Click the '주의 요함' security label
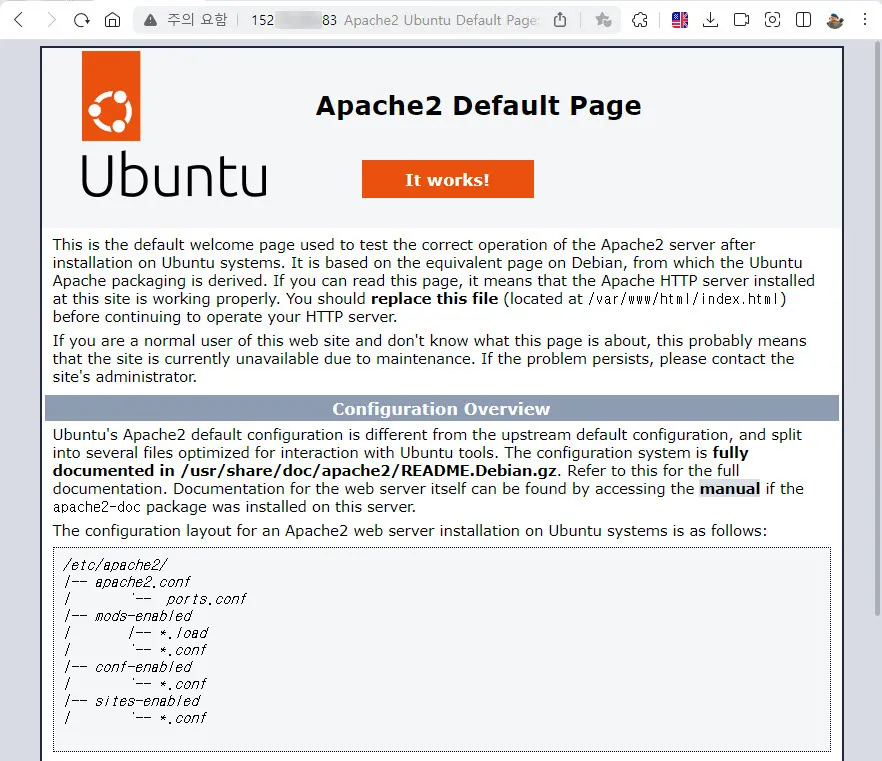This screenshot has height=761, width=882. point(199,20)
